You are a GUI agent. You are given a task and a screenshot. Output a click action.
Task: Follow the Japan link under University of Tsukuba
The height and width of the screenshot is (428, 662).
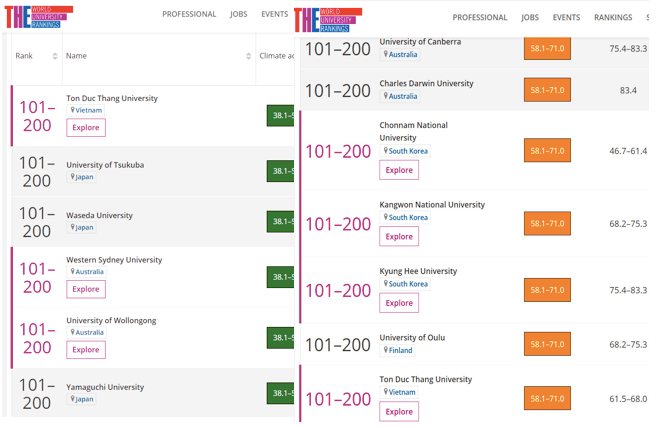click(85, 177)
